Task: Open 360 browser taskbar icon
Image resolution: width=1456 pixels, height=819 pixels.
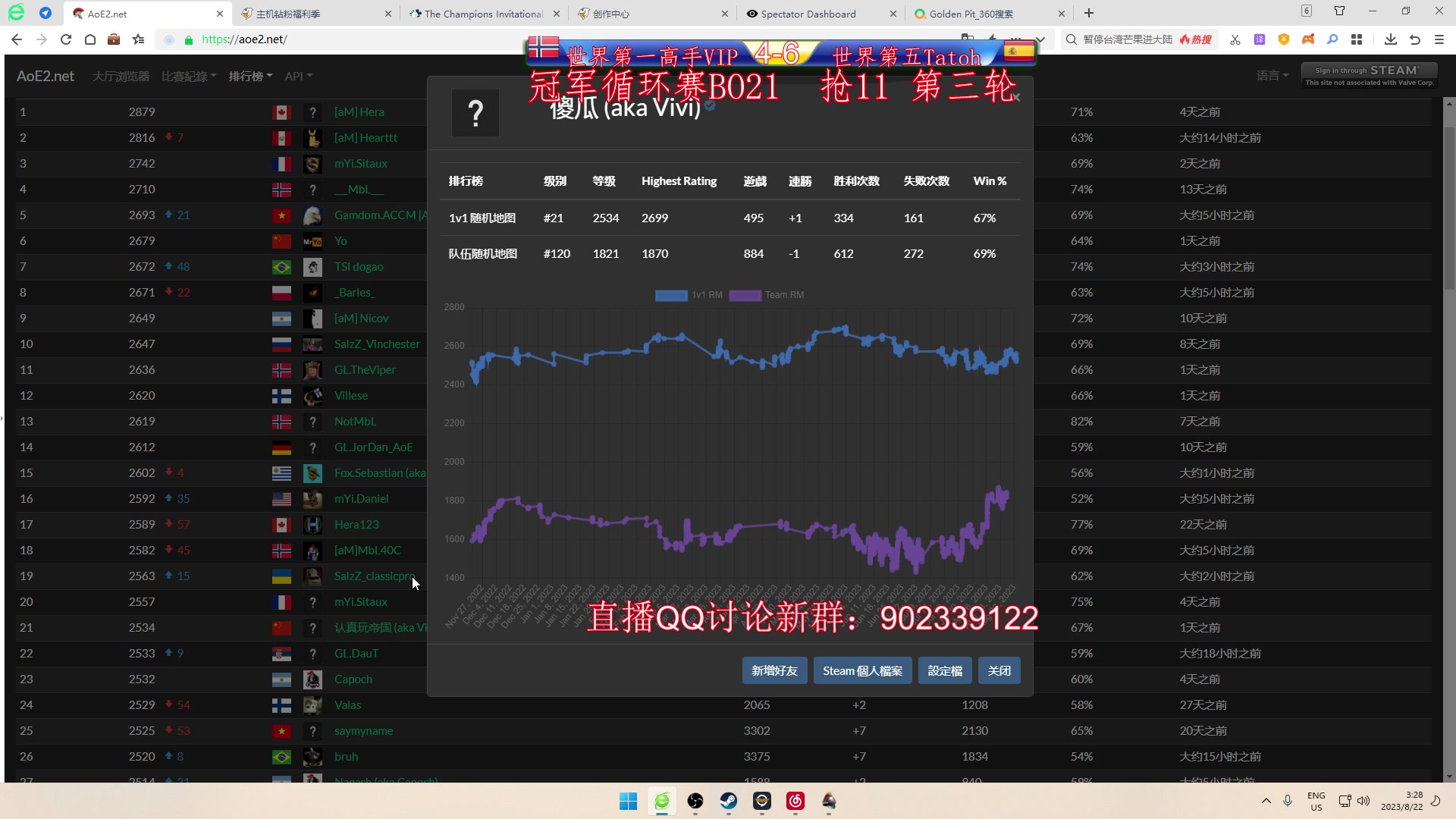Action: (662, 801)
